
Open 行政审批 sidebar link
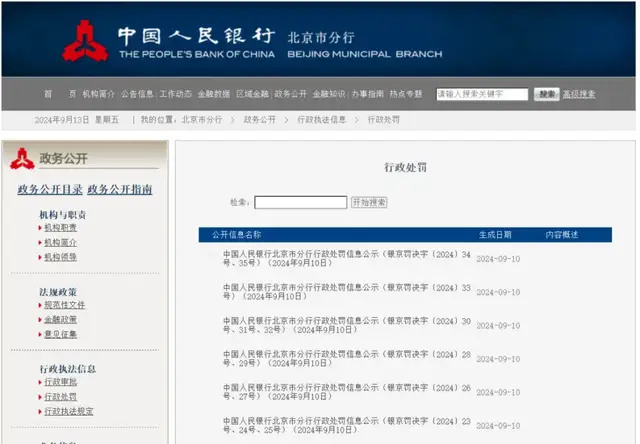pyautogui.click(x=60, y=382)
